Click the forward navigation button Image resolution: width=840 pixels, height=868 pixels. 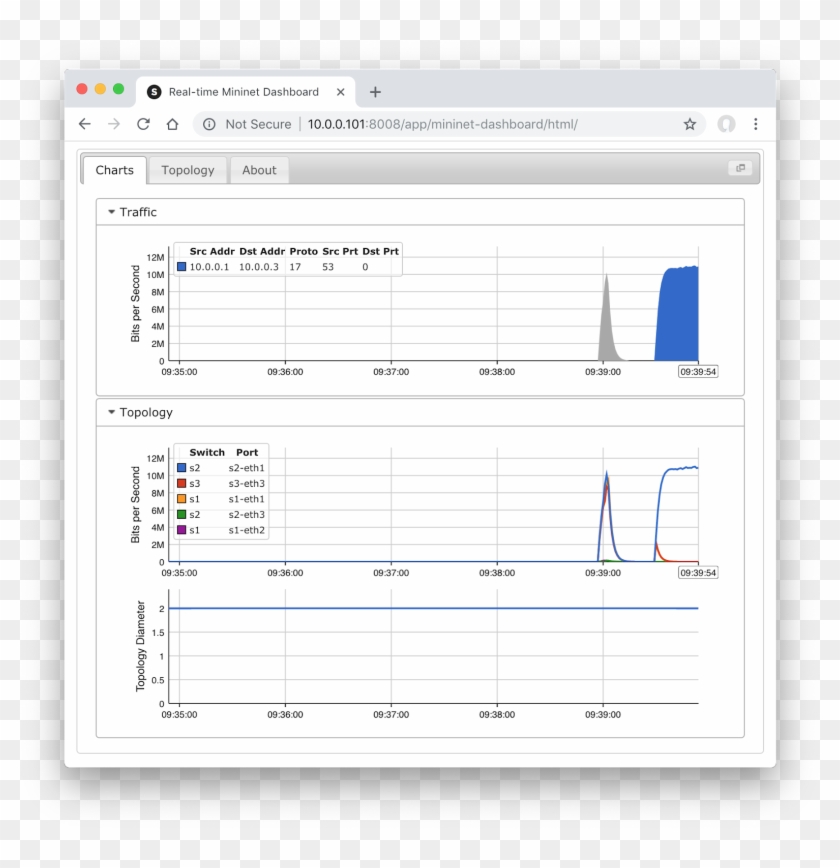coord(114,123)
